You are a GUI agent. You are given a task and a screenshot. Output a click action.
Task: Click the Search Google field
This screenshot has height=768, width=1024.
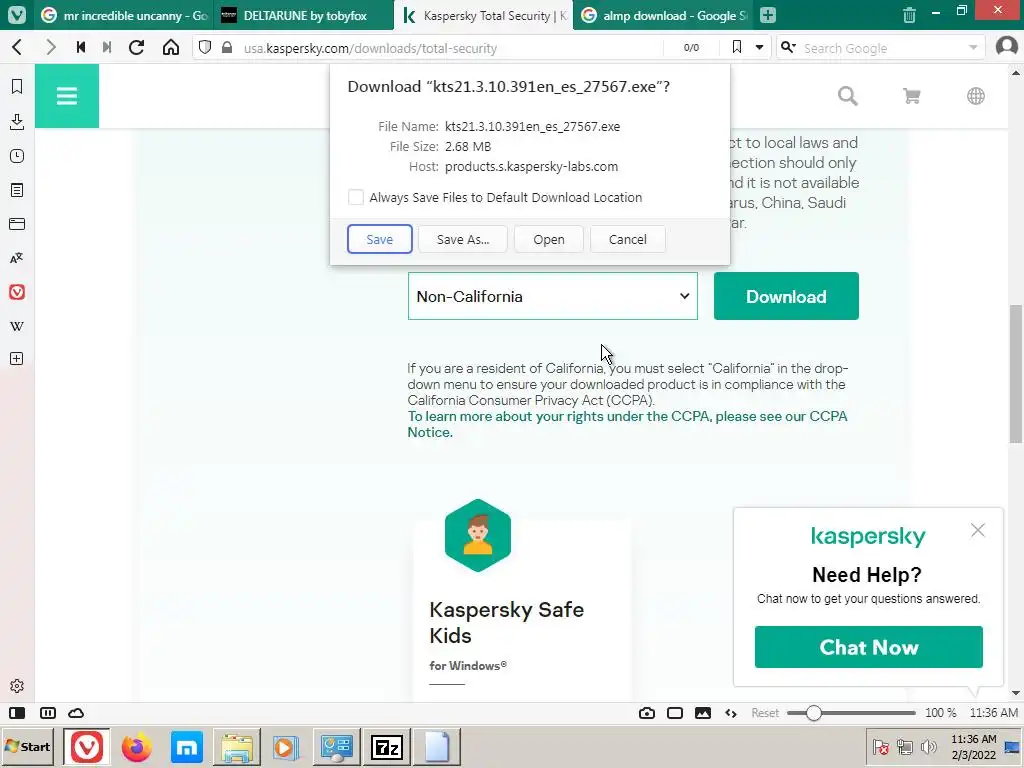click(882, 48)
